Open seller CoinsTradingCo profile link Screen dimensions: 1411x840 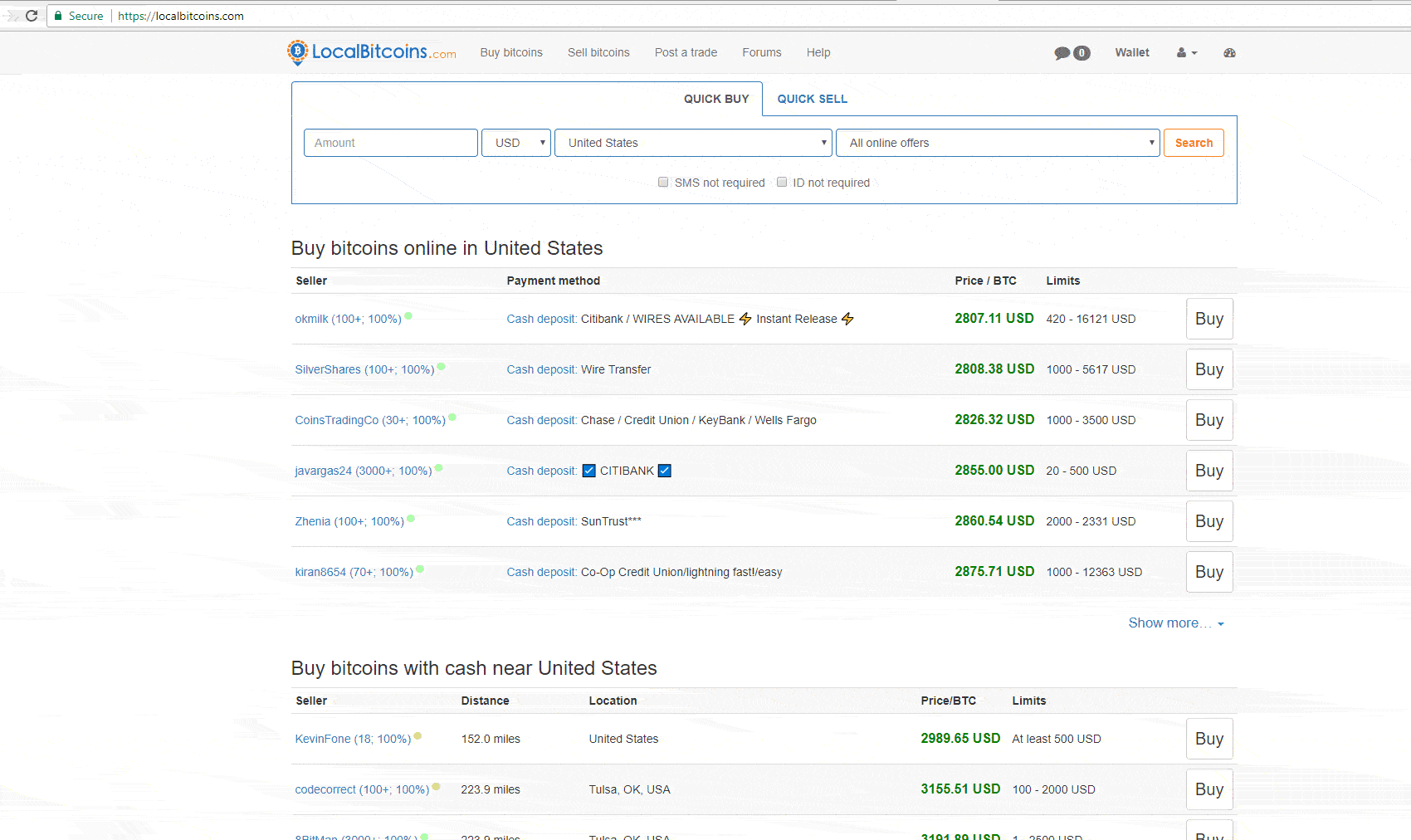[370, 420]
